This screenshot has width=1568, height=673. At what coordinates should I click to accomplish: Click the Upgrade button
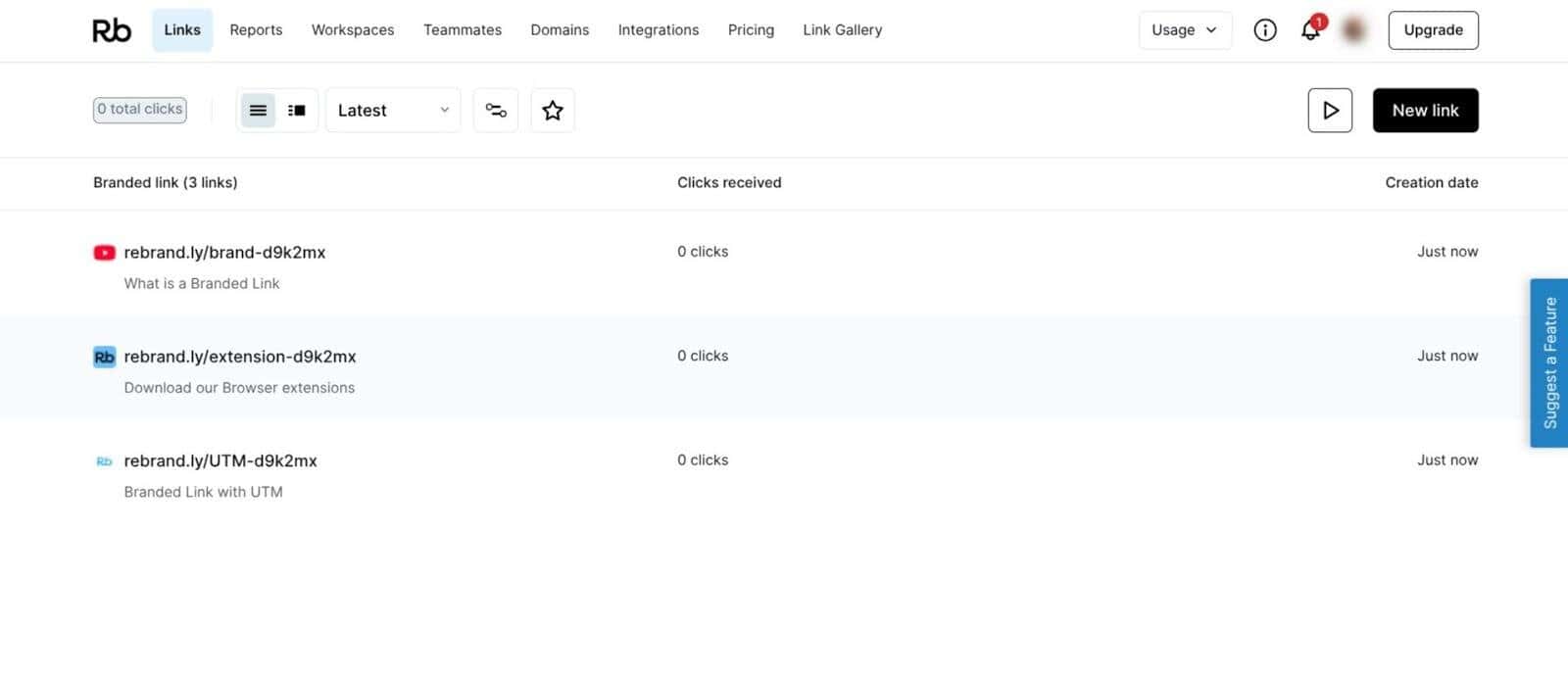pyautogui.click(x=1433, y=30)
